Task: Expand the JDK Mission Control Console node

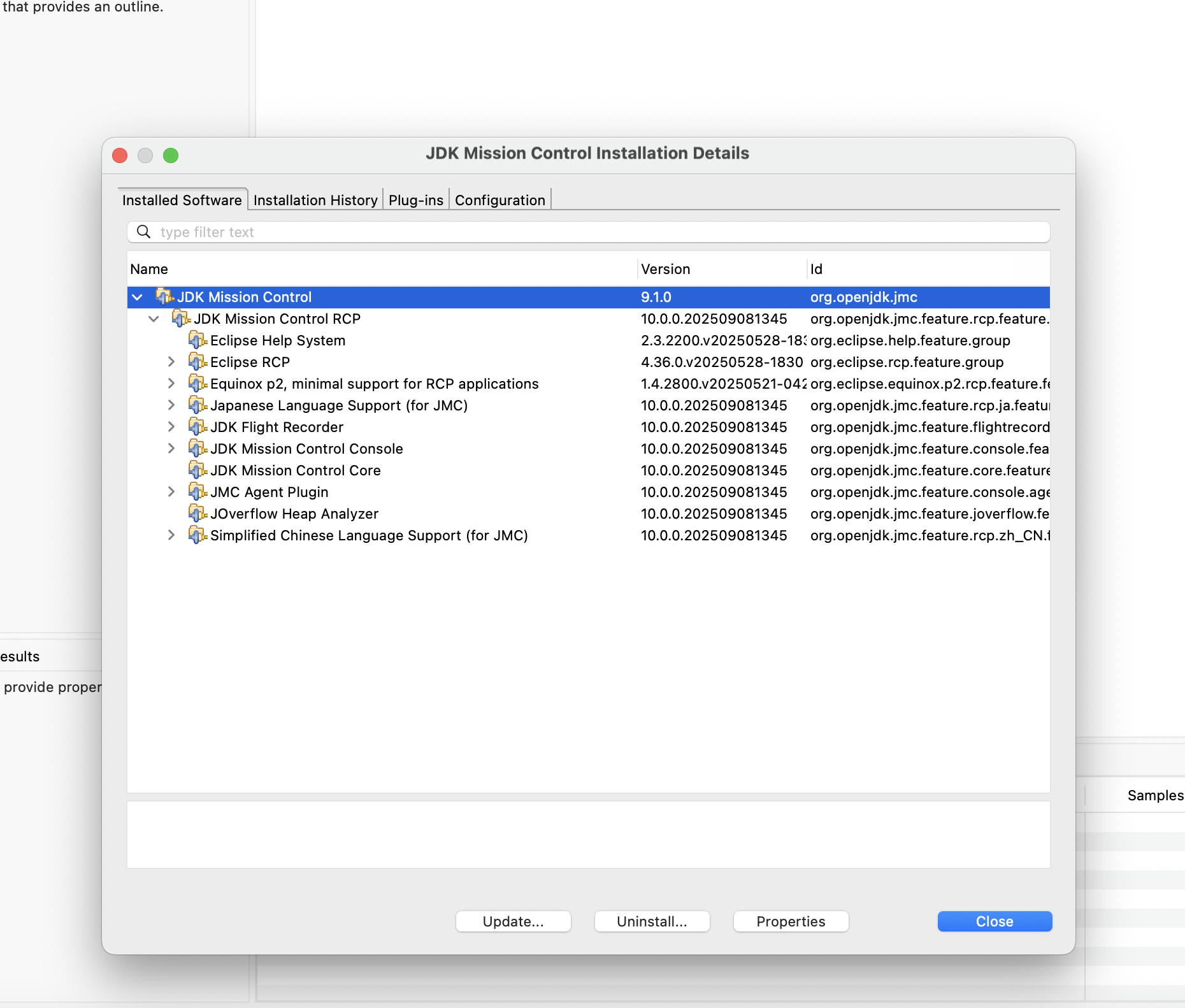Action: (x=171, y=449)
